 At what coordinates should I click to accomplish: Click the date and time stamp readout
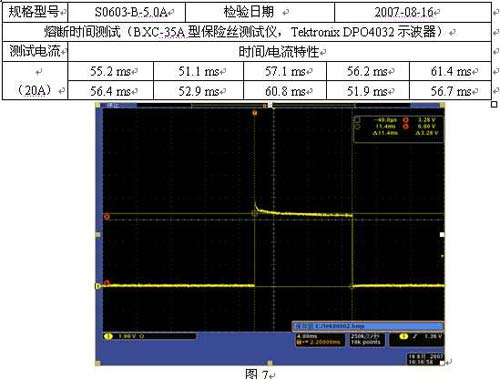coord(426,359)
